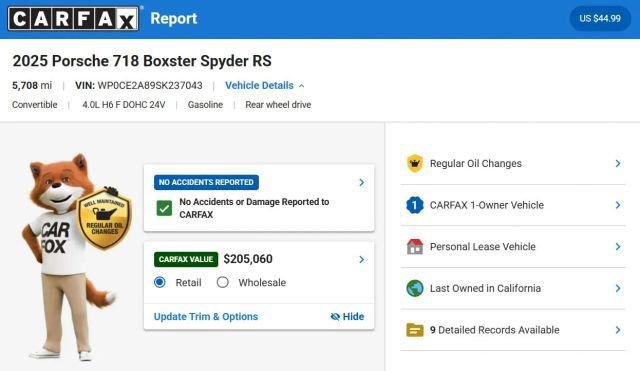Expand the CARFAX Value chevron

(x=362, y=259)
